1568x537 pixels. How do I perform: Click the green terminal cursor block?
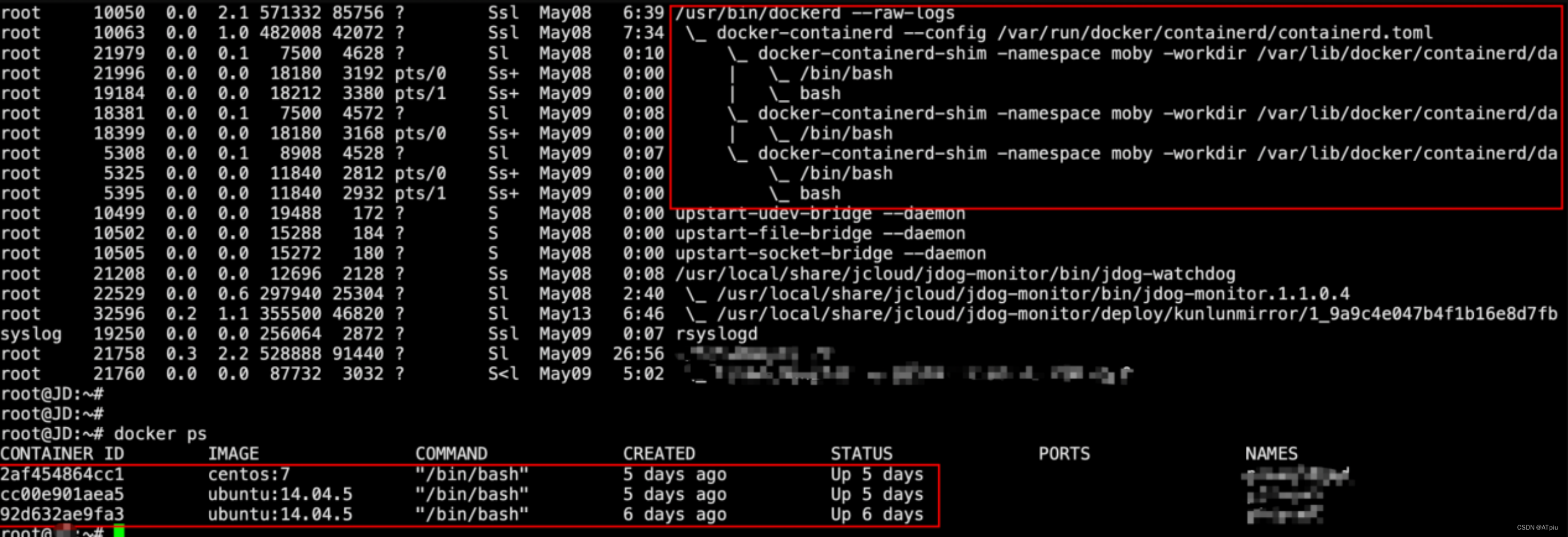click(119, 531)
